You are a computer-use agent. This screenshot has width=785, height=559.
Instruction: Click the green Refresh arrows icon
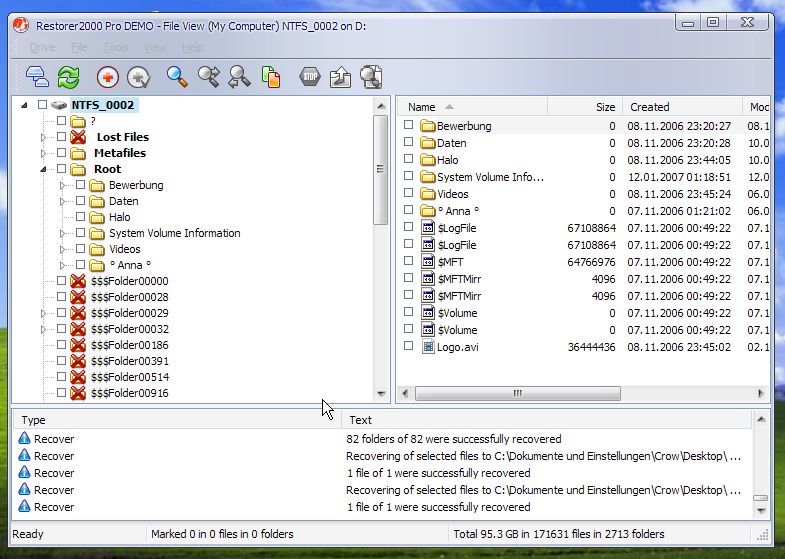click(69, 77)
